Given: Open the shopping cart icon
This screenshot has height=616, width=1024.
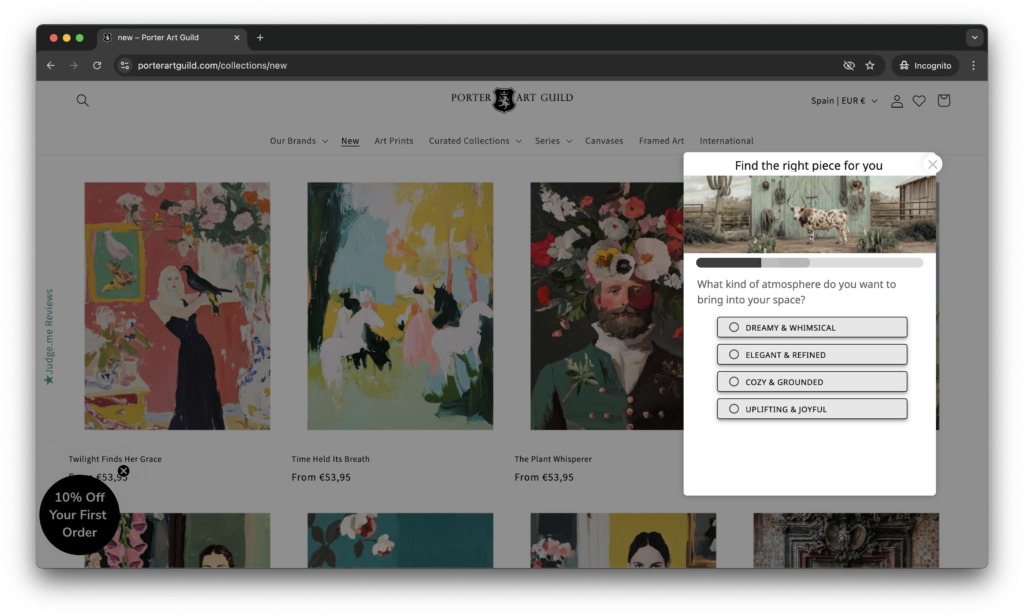Looking at the screenshot, I should coord(943,100).
